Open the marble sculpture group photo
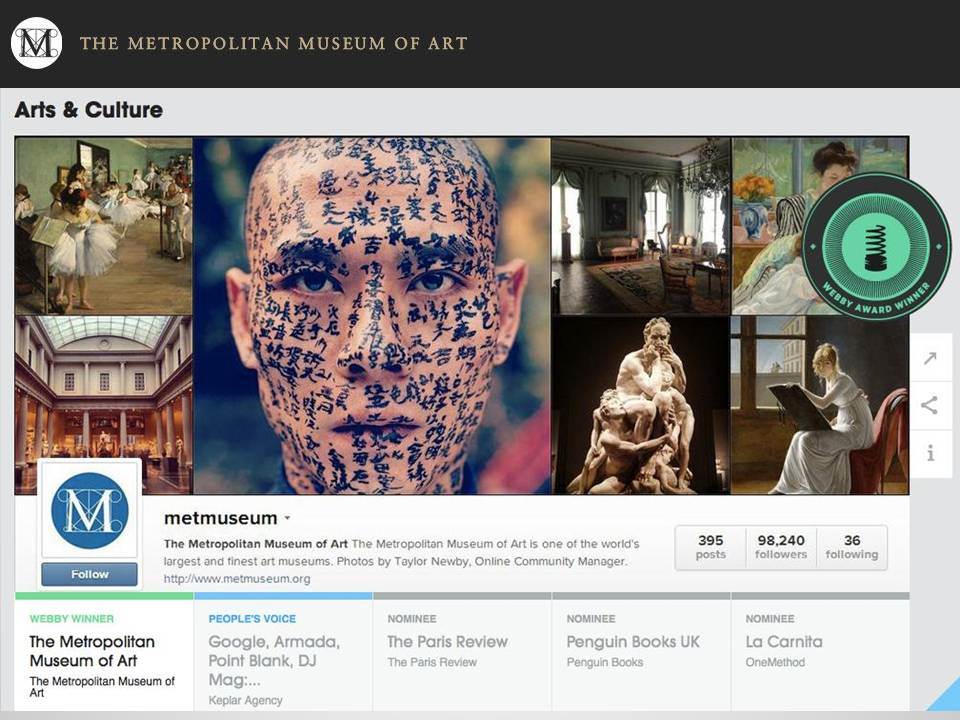This screenshot has width=960, height=720. click(x=641, y=405)
